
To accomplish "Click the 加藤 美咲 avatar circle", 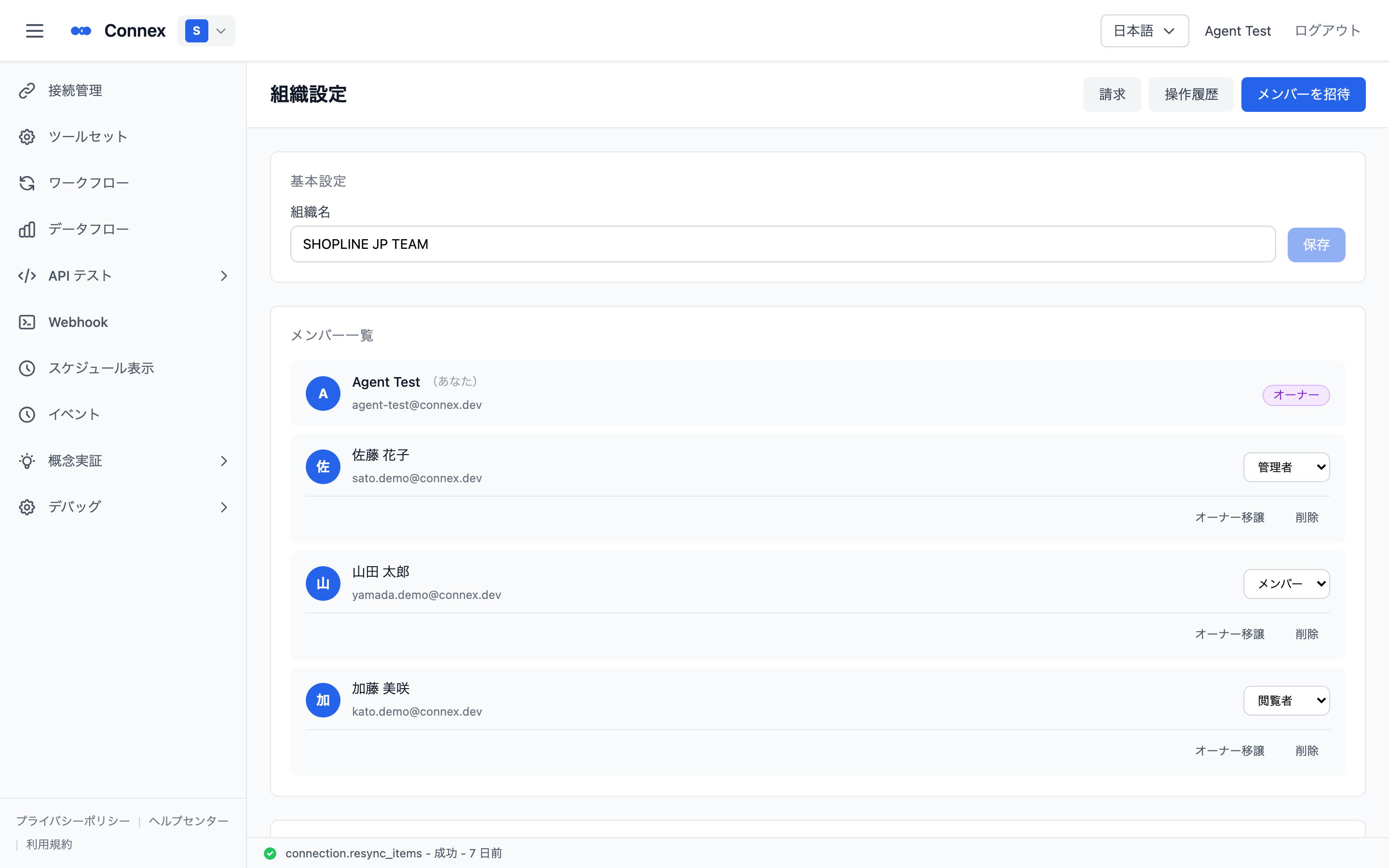I will pos(323,700).
